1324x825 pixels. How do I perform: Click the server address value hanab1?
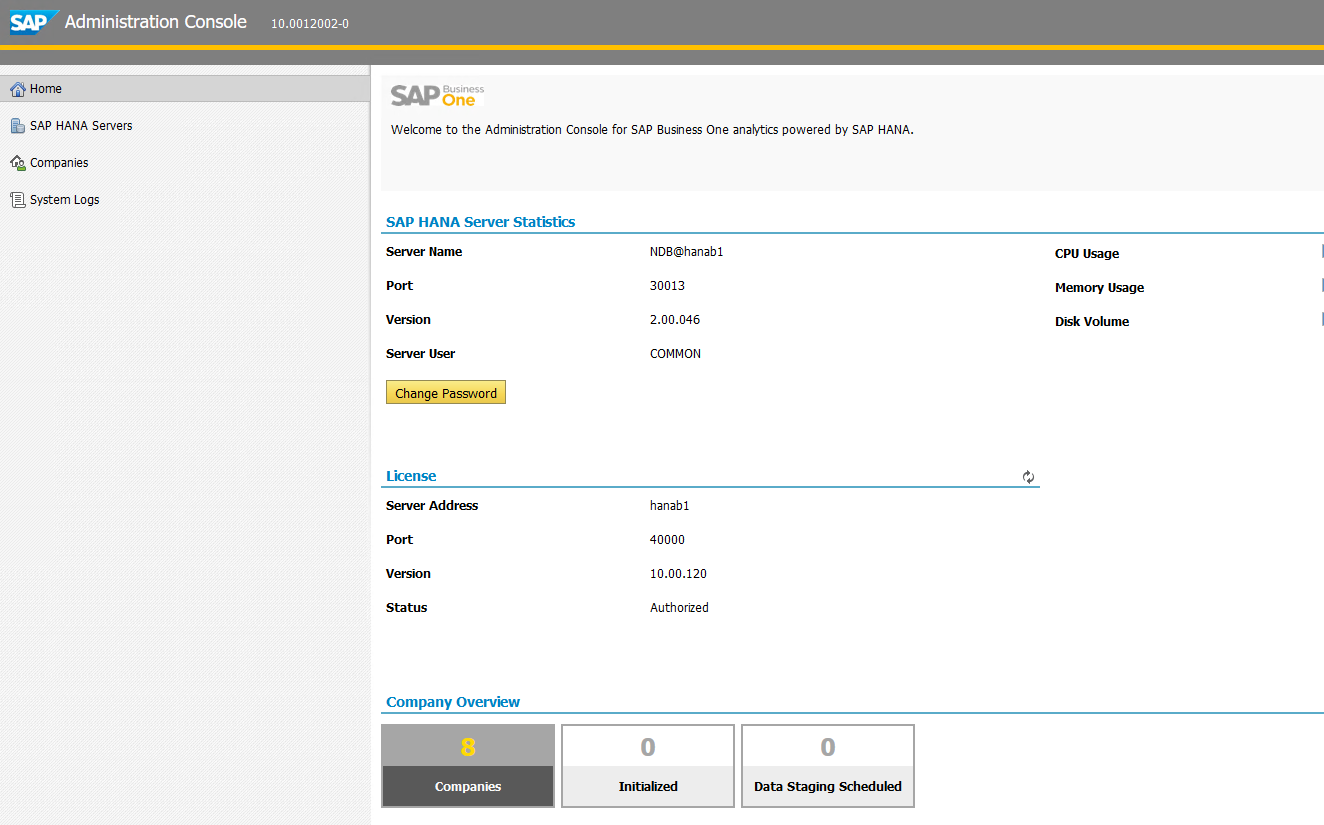tap(670, 506)
